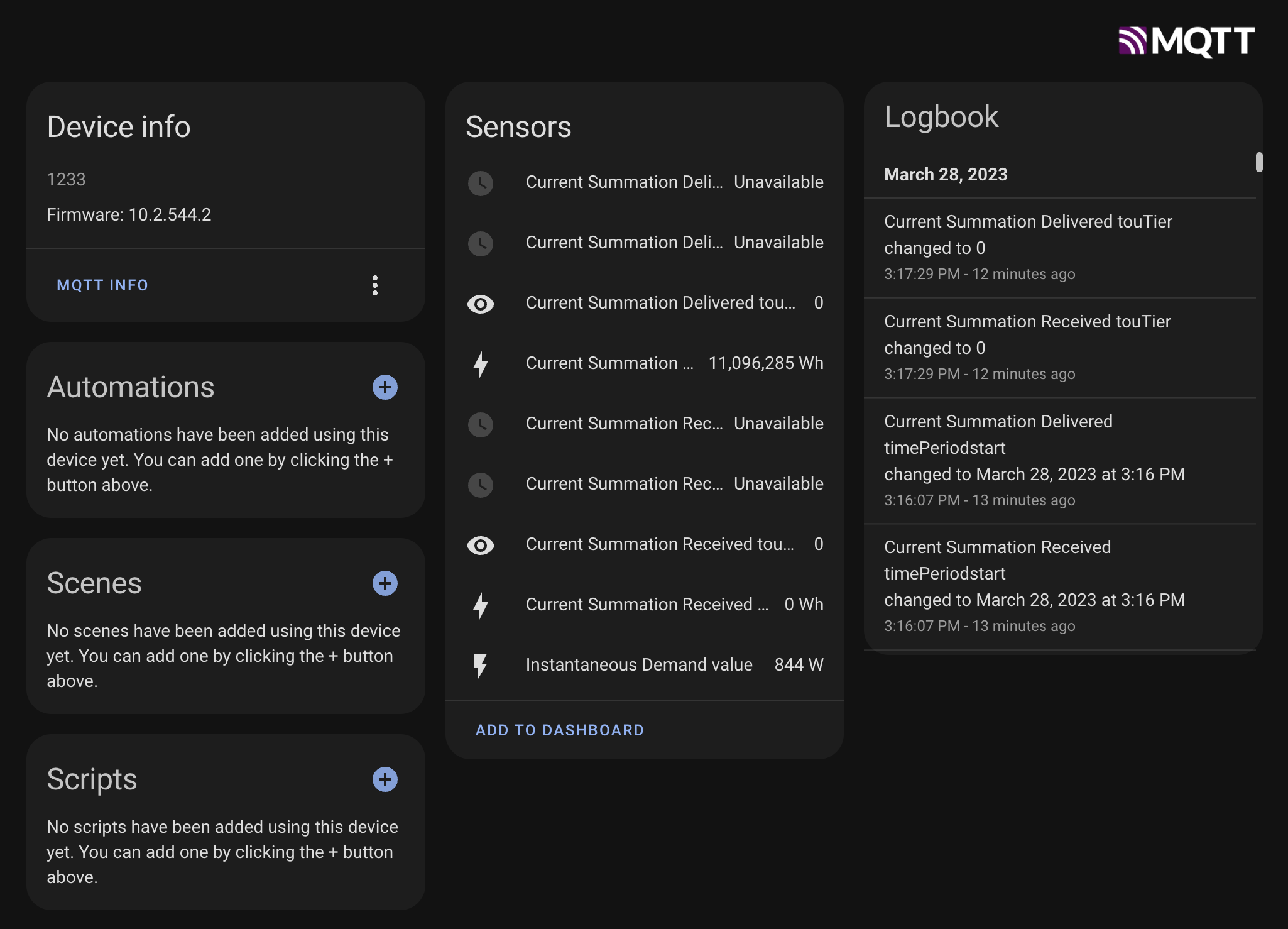This screenshot has width=1288, height=929.
Task: Add a new script with plus icon
Action: pos(385,779)
